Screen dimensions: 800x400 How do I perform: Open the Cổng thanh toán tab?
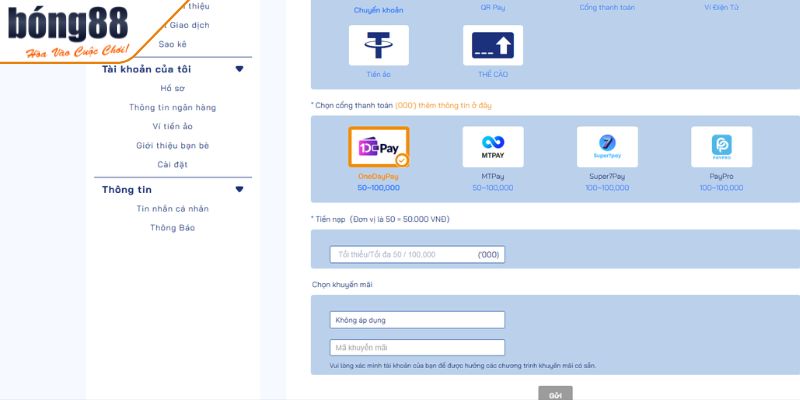pos(606,8)
